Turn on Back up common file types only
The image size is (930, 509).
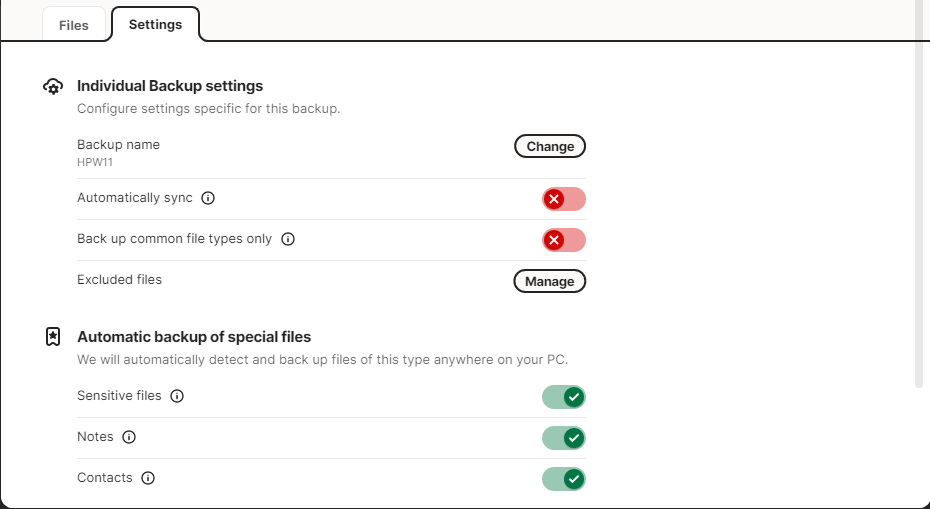point(563,240)
